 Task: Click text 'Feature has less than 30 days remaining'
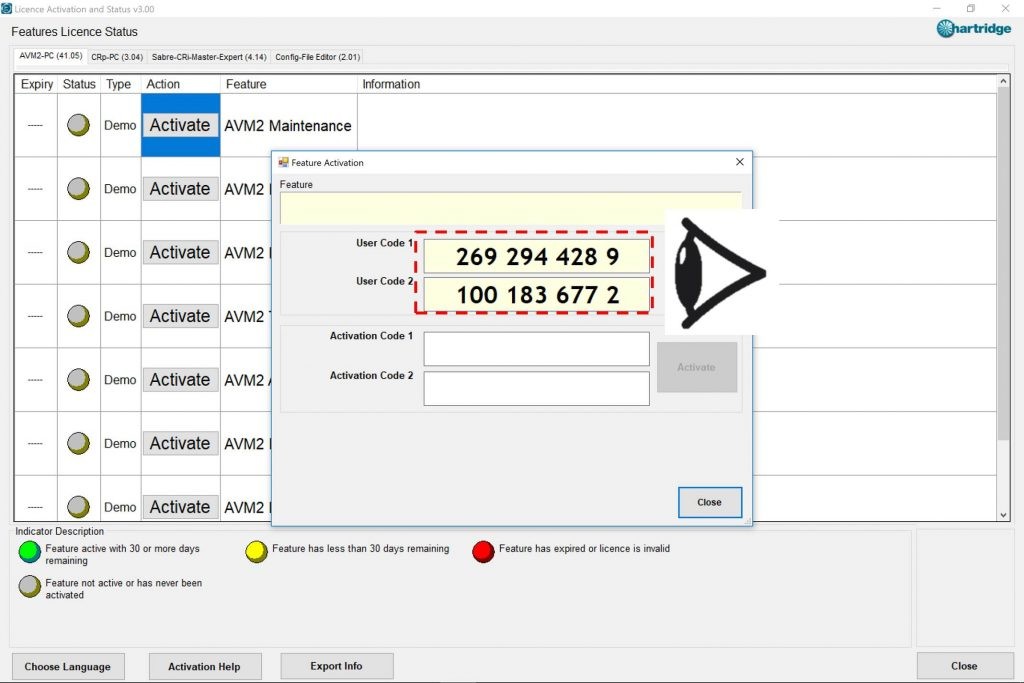coord(360,548)
